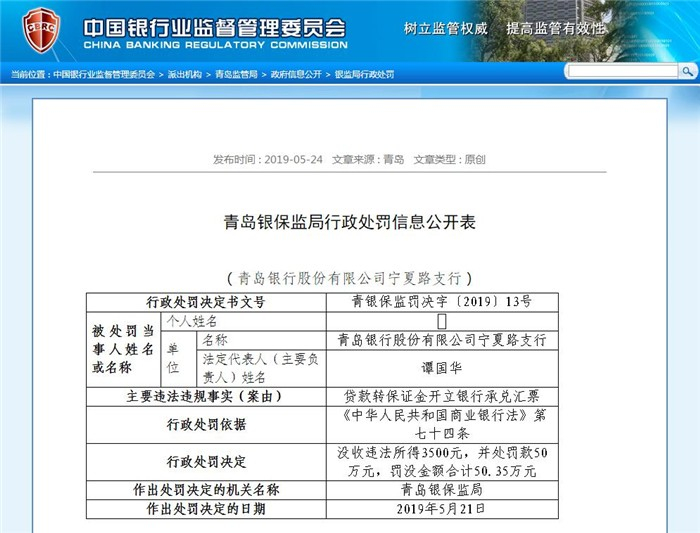Viewport: 700px width, 533px height.
Task: Click 法定代表人（主要负责人）姓名 cell
Action: click(261, 368)
